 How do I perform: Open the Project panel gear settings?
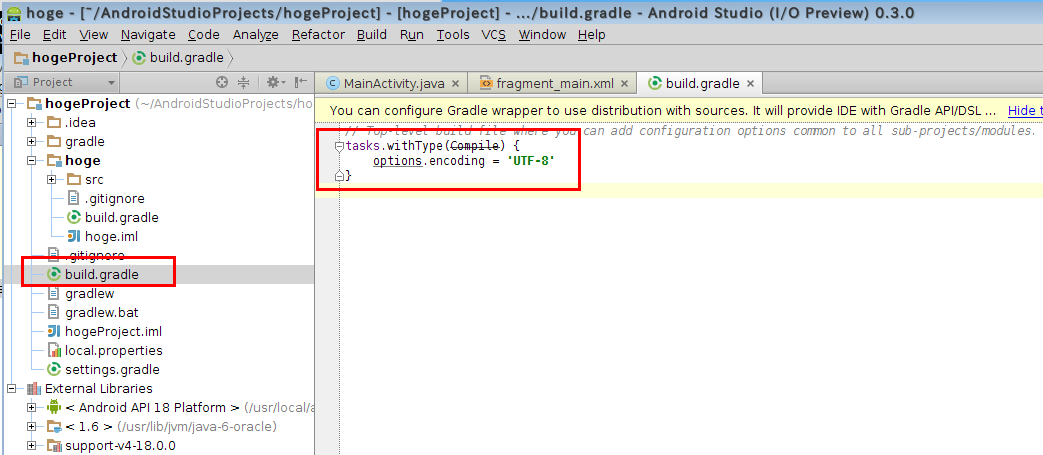coord(272,82)
